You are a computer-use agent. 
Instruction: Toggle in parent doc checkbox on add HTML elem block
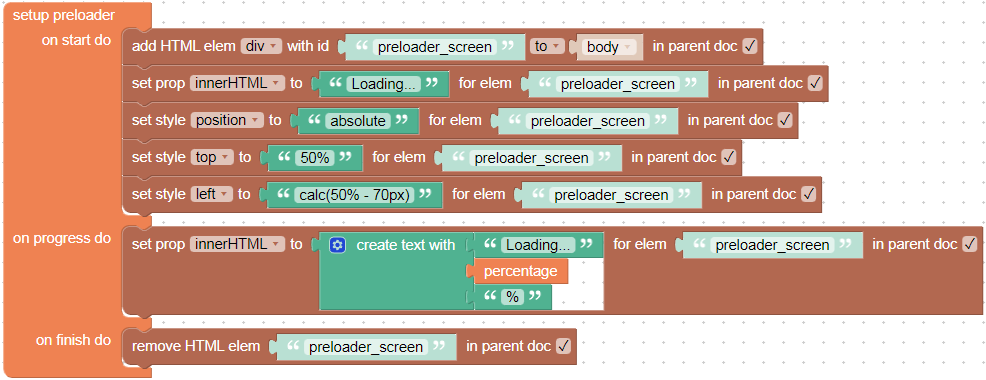(x=750, y=47)
